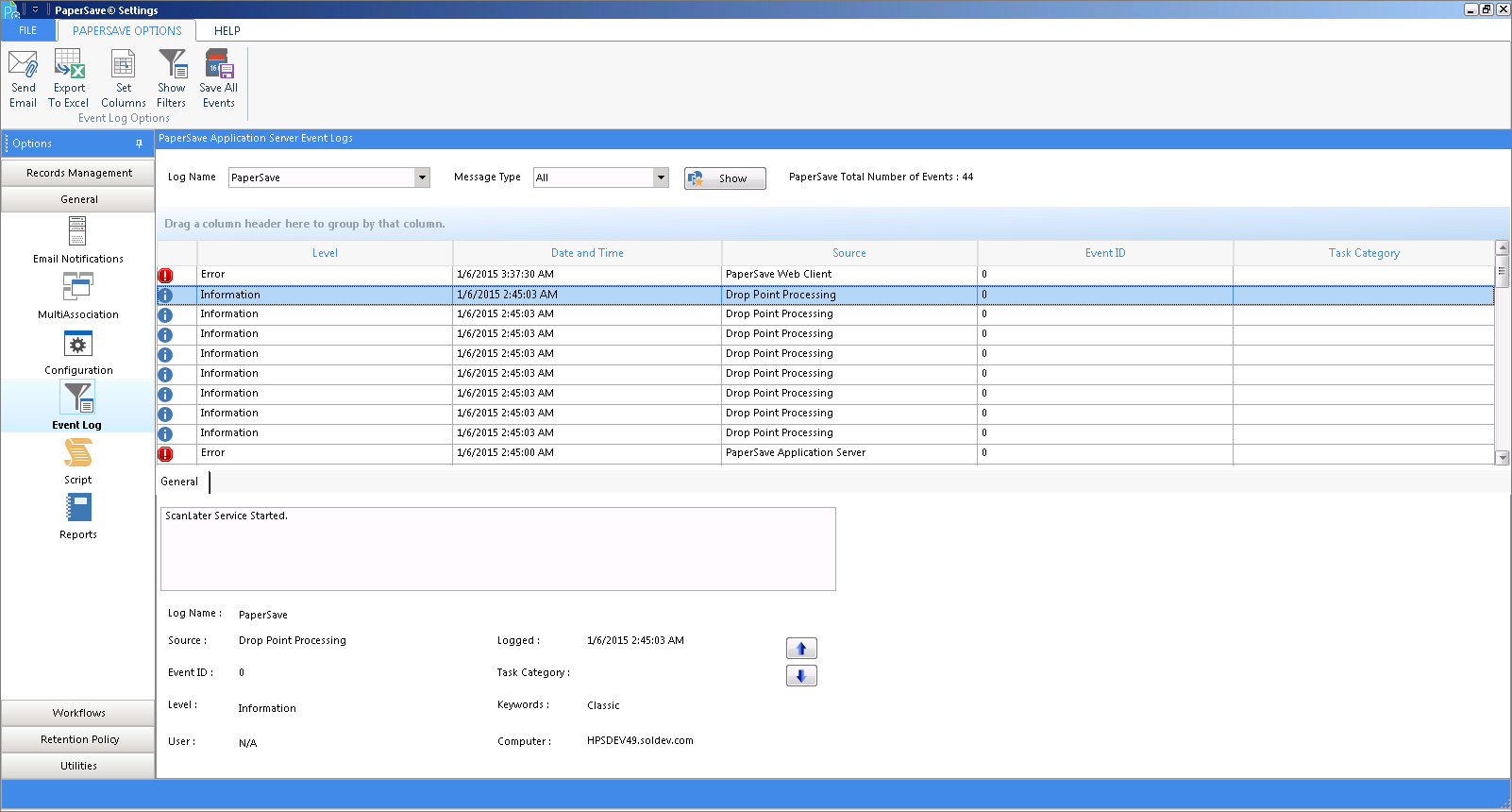Image resolution: width=1512 pixels, height=812 pixels.
Task: Expand the Log Name dropdown arrow
Action: tap(422, 178)
